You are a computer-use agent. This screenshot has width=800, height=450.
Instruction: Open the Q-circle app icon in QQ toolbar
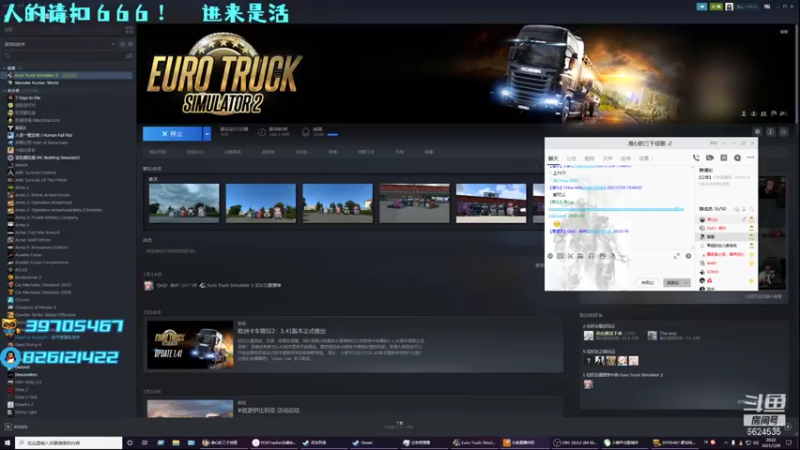(x=737, y=158)
